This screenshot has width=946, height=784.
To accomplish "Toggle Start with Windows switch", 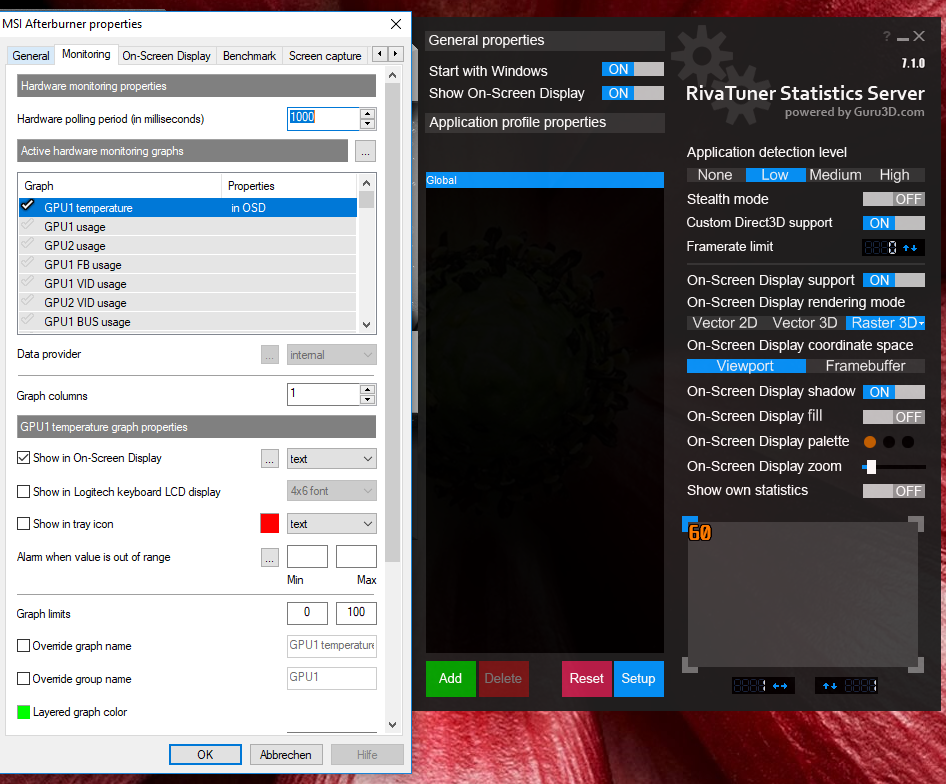I will click(x=633, y=69).
